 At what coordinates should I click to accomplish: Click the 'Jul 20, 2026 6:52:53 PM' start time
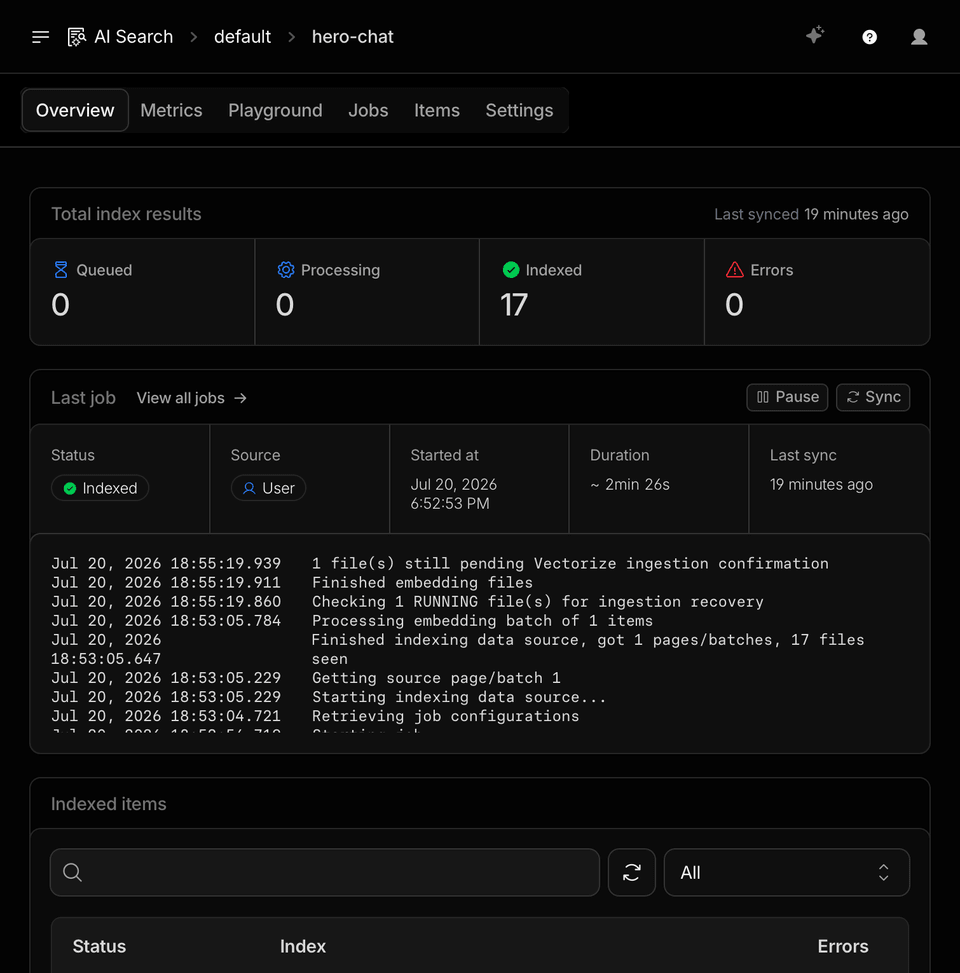(x=454, y=494)
